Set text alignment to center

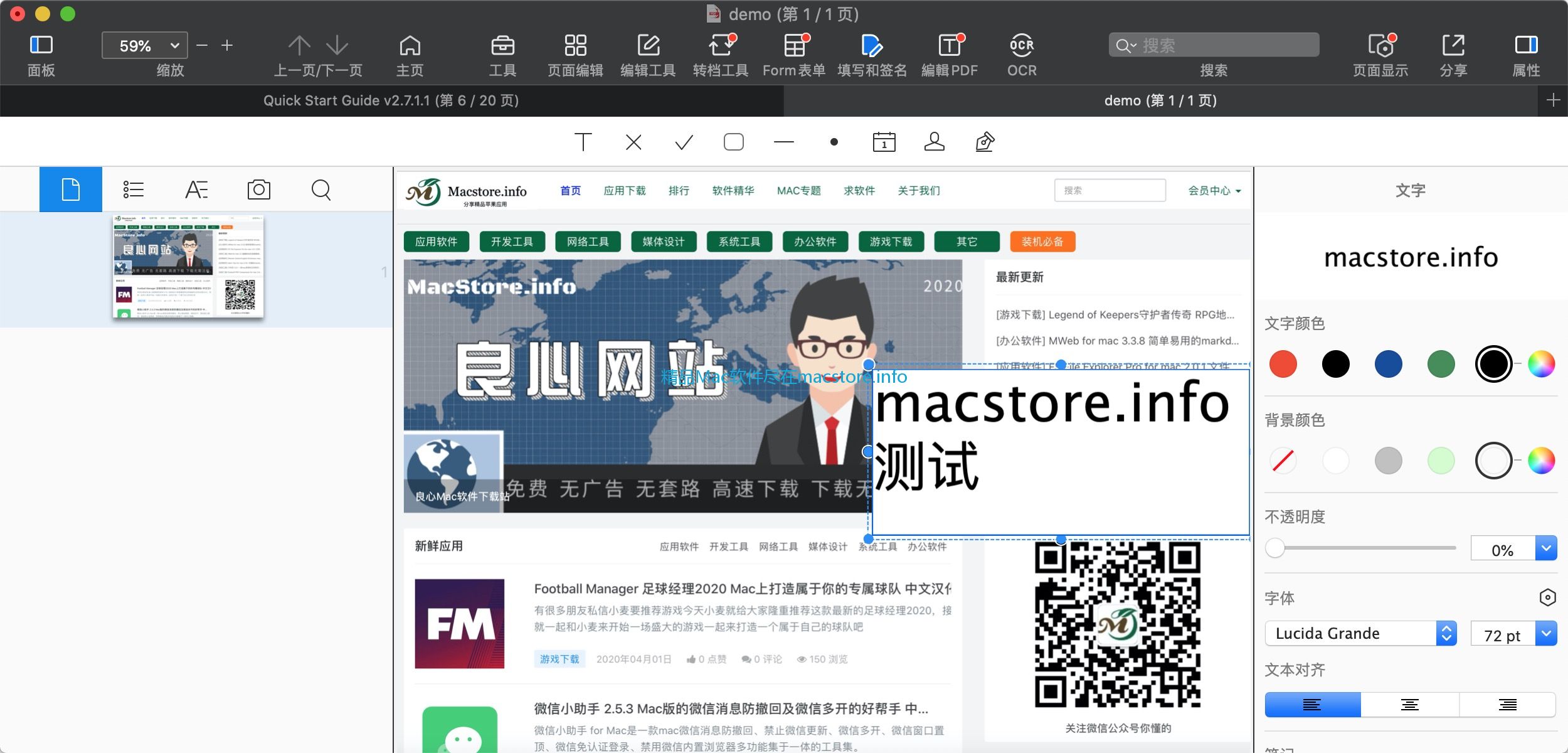tap(1409, 705)
